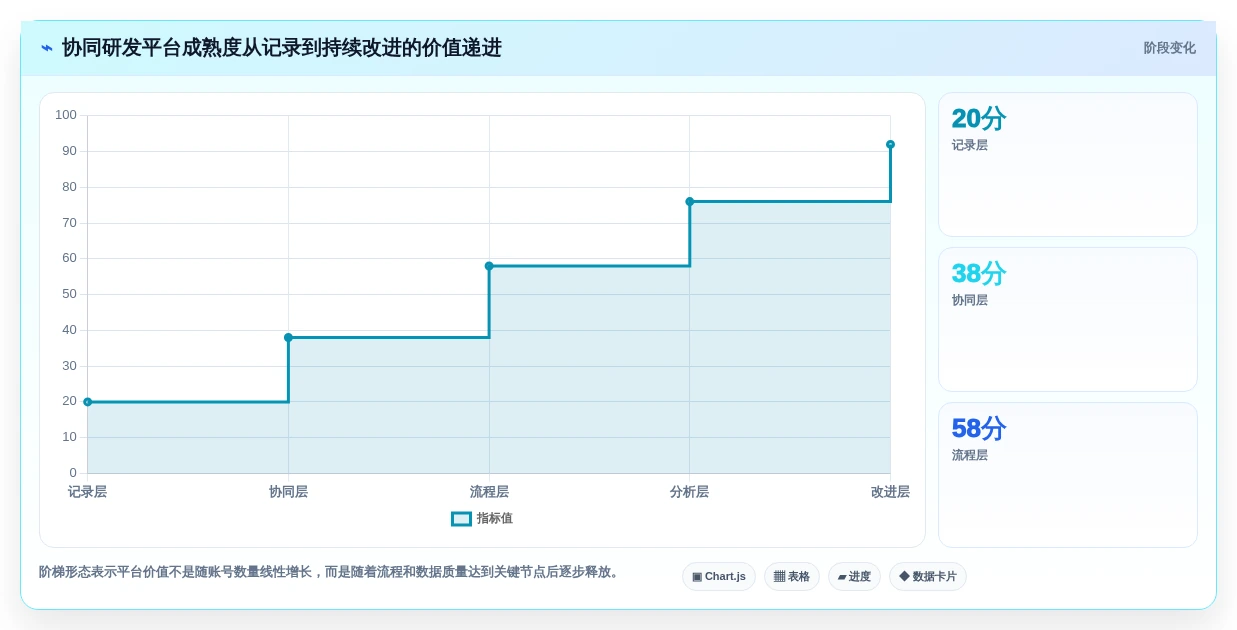Click the 58分 score value
Image resolution: width=1237 pixels, height=630 pixels.
pos(979,428)
